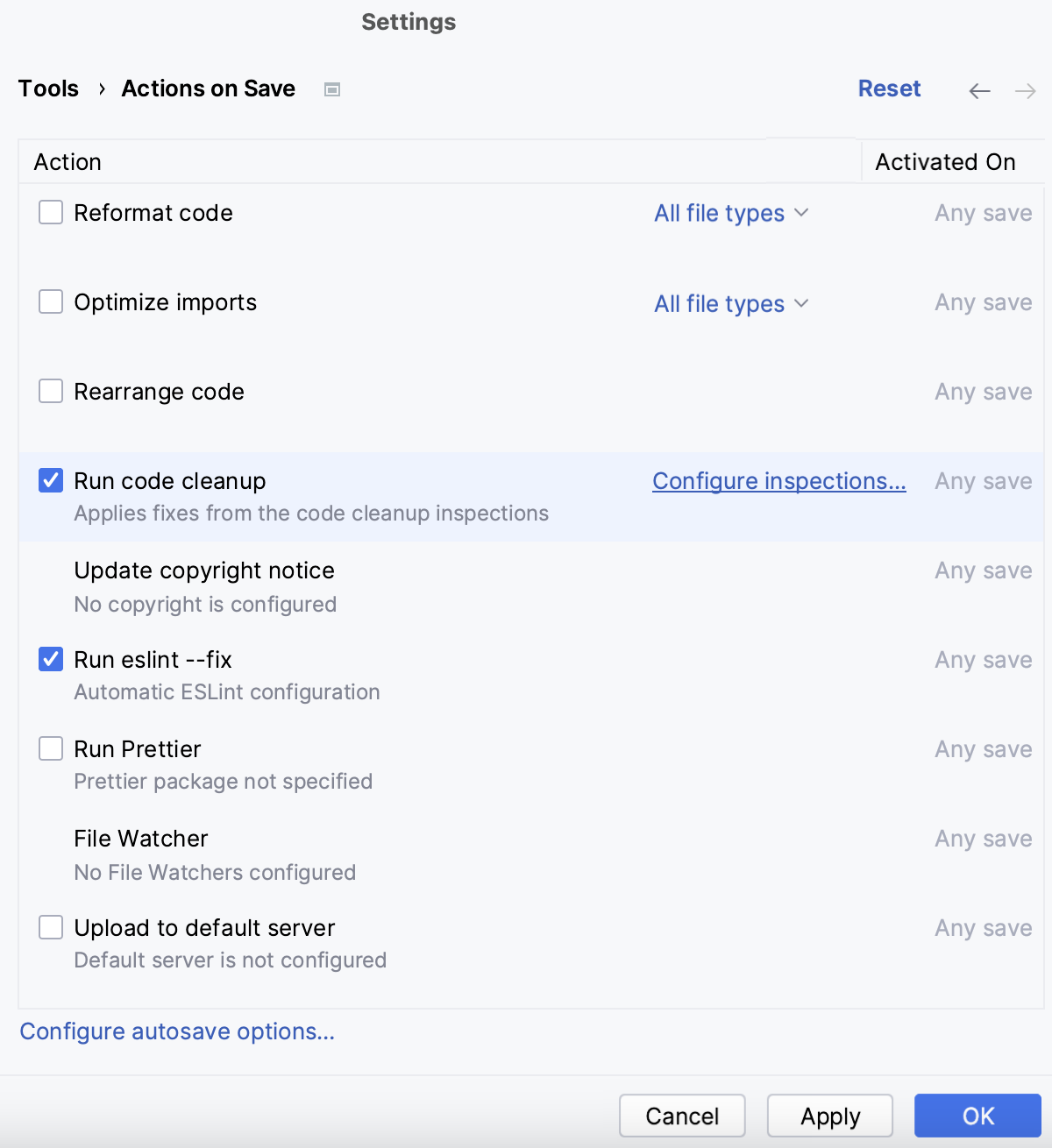
Task: Uncheck Run eslint --fix
Action: (x=51, y=659)
